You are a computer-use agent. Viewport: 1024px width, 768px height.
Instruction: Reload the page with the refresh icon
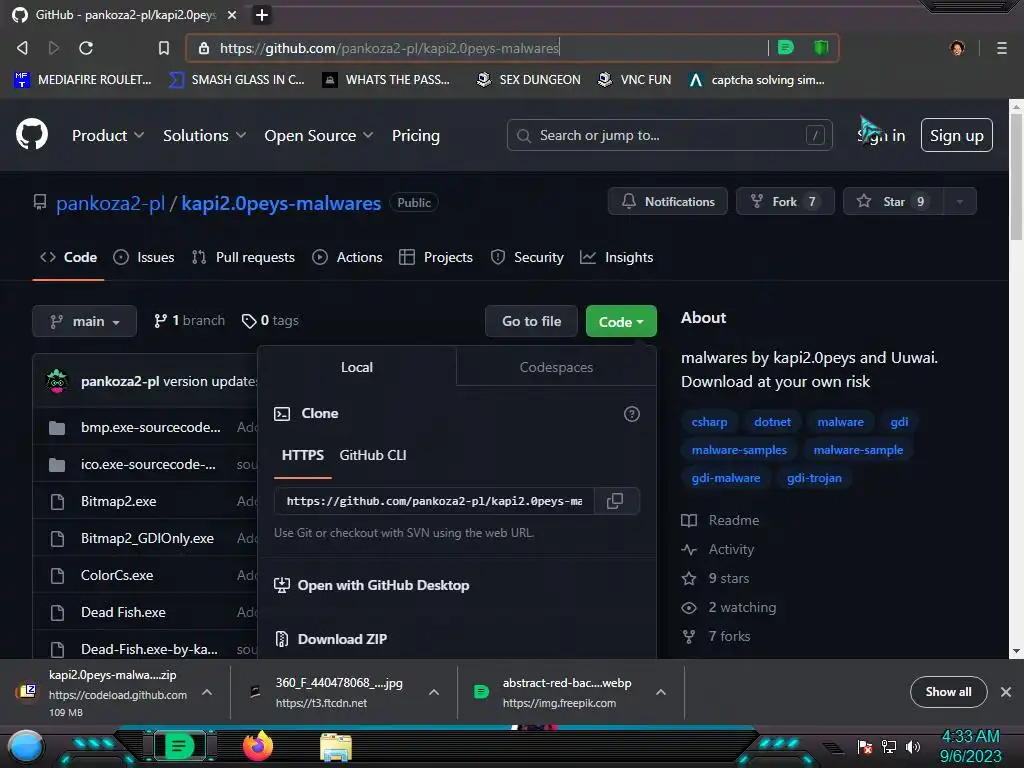[86, 48]
